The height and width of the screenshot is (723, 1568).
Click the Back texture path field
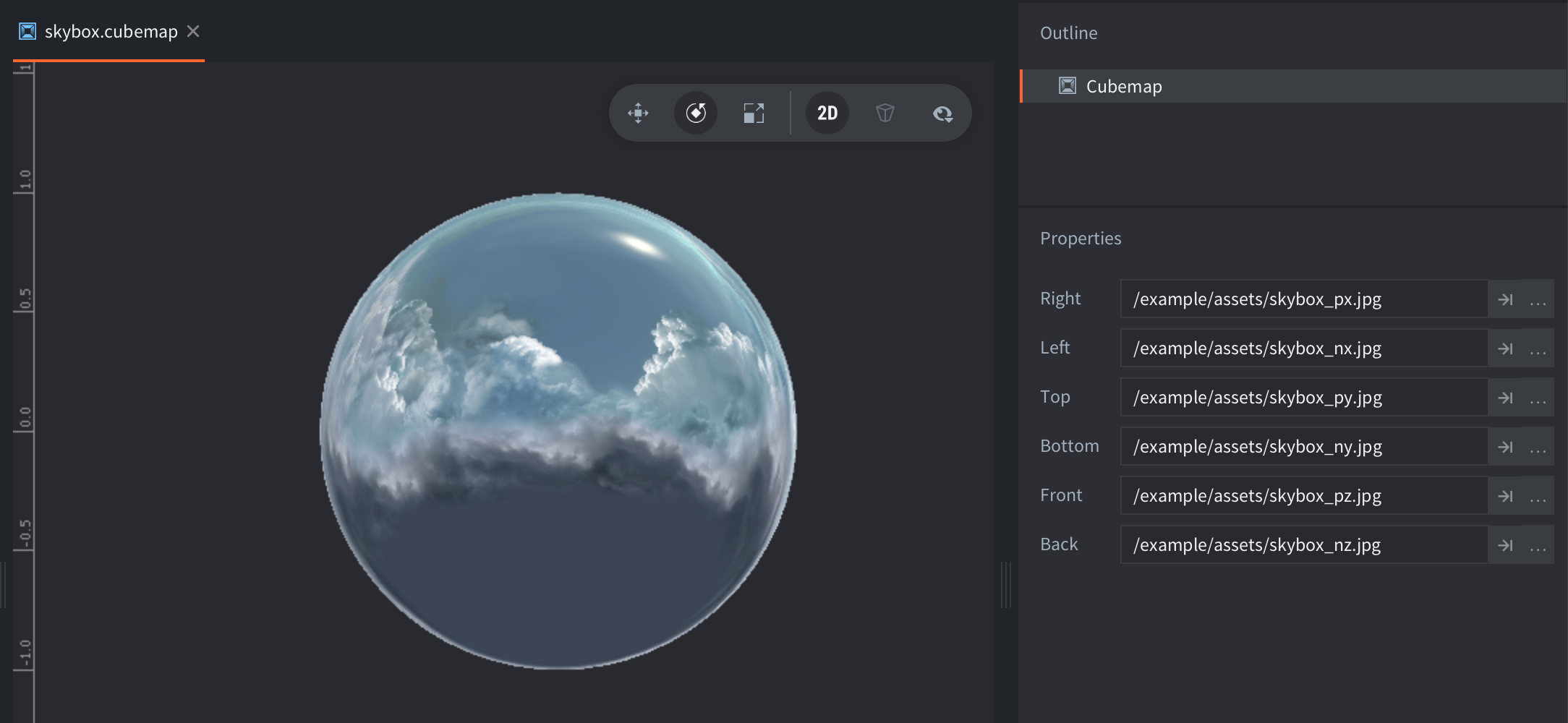point(1303,545)
